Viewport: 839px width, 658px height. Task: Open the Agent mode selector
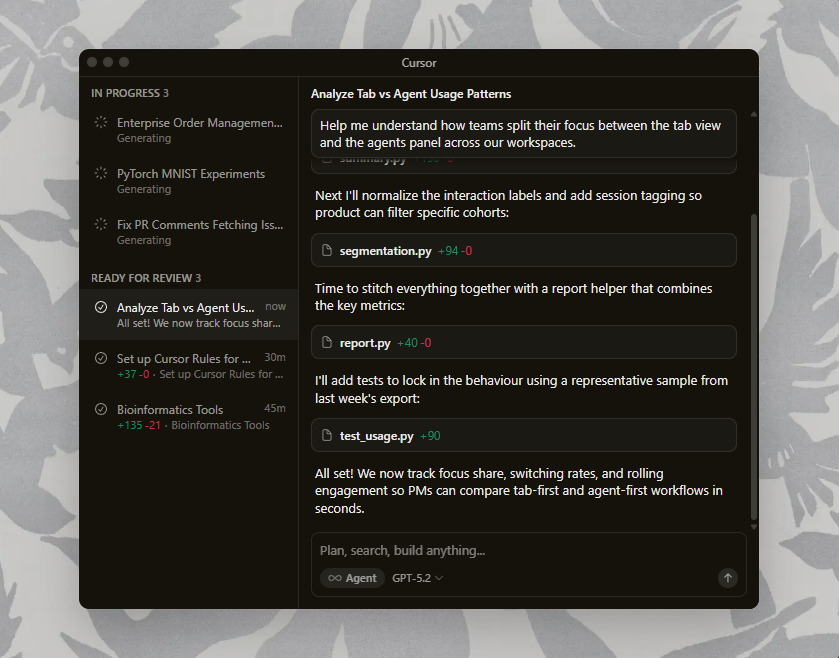pos(352,578)
